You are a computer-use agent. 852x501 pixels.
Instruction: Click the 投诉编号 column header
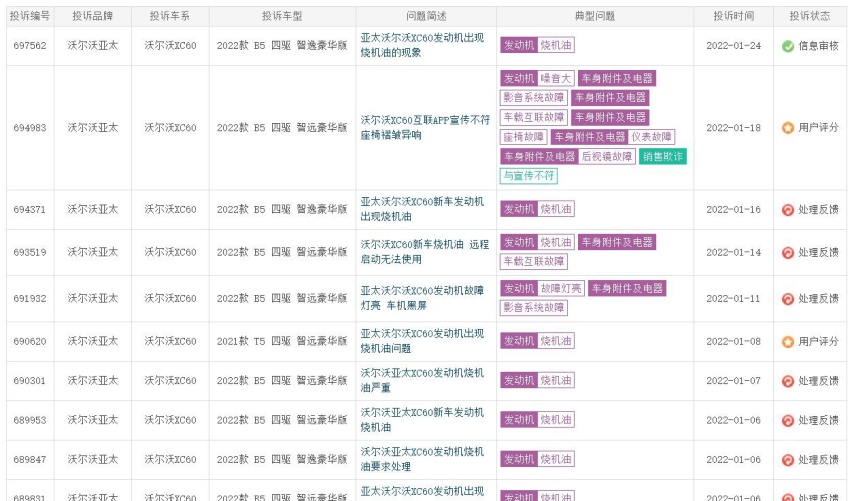[x=30, y=16]
